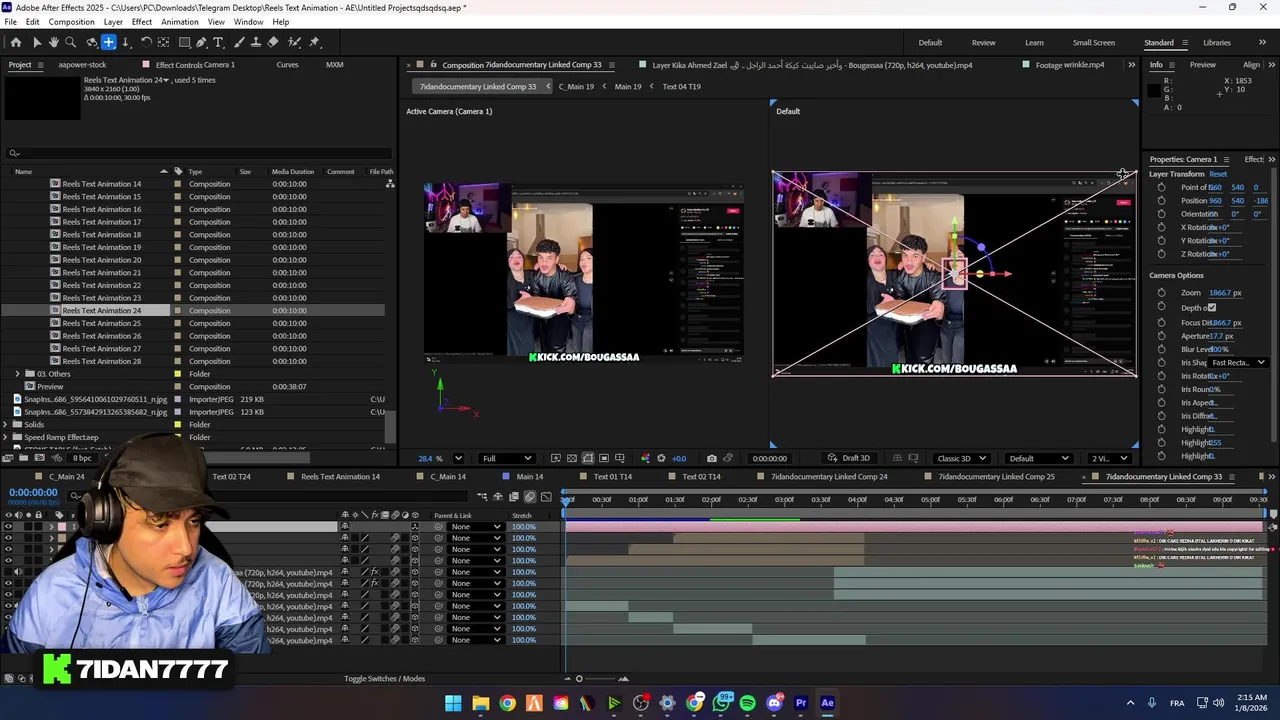This screenshot has height=720, width=1280.
Task: Select the Orbit camera tool
Action: [91, 42]
